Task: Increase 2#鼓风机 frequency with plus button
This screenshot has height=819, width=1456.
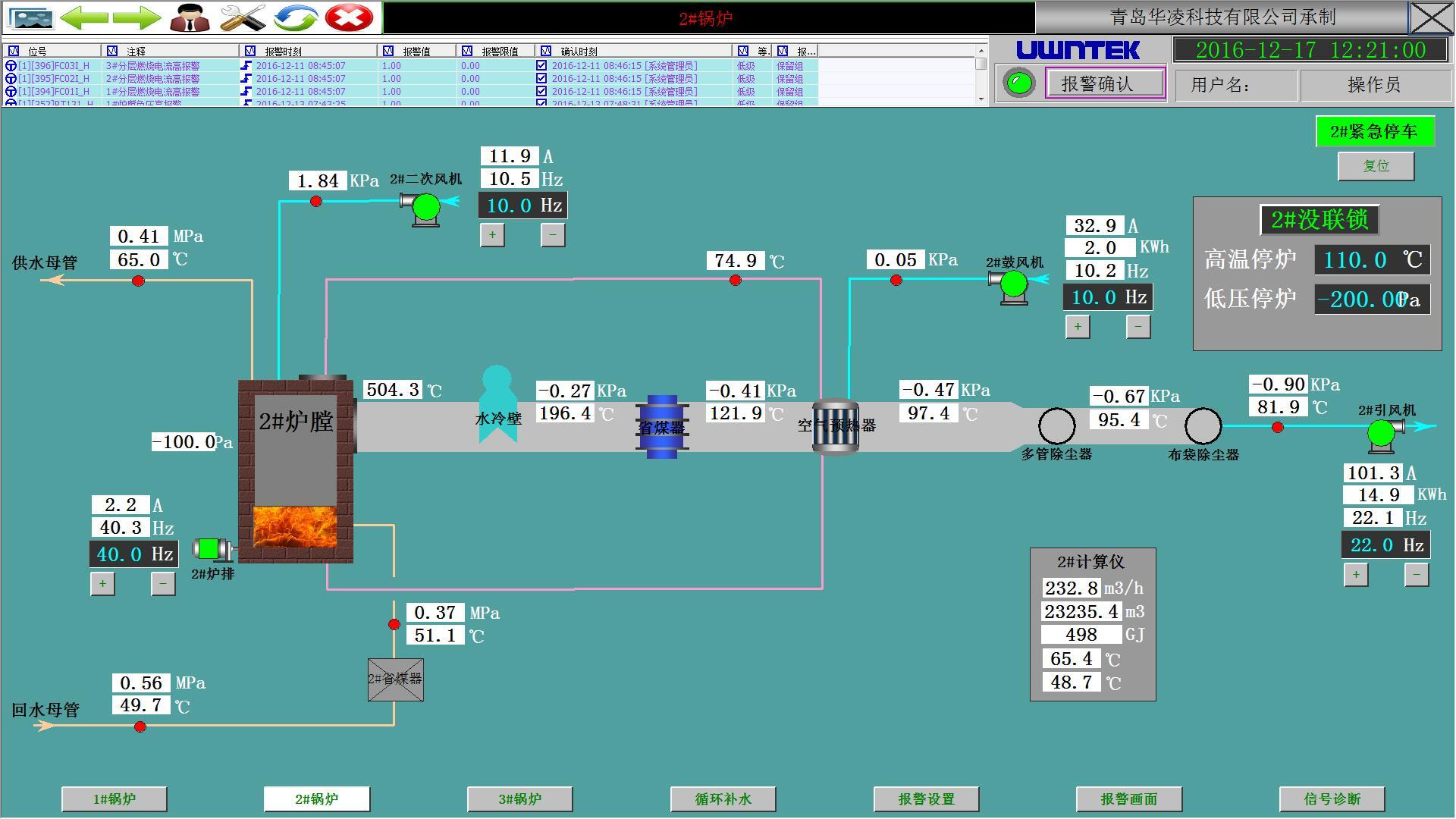Action: point(1078,327)
